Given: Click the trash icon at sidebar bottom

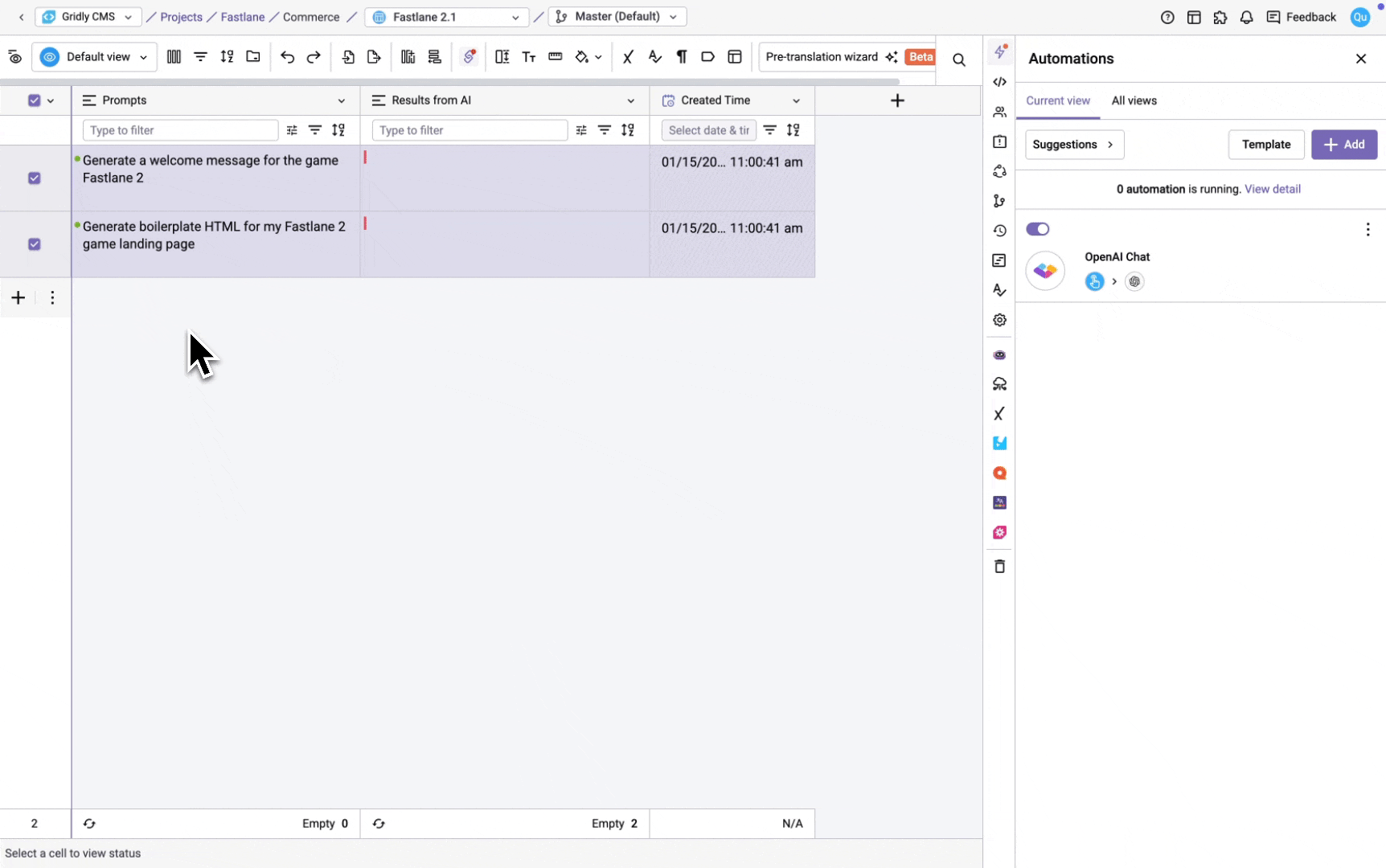Looking at the screenshot, I should pyautogui.click(x=999, y=566).
